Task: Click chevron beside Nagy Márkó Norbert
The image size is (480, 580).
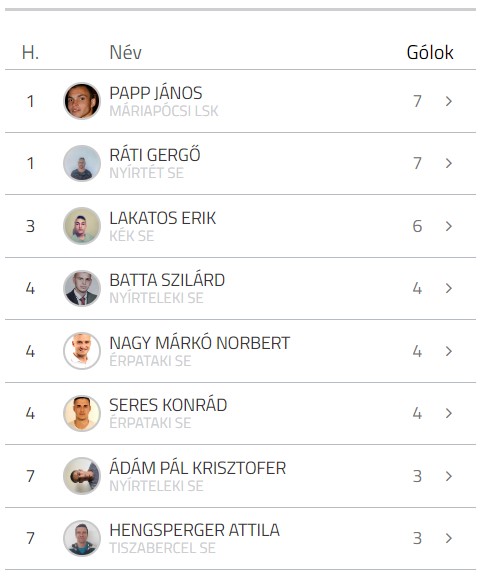Action: pos(449,351)
